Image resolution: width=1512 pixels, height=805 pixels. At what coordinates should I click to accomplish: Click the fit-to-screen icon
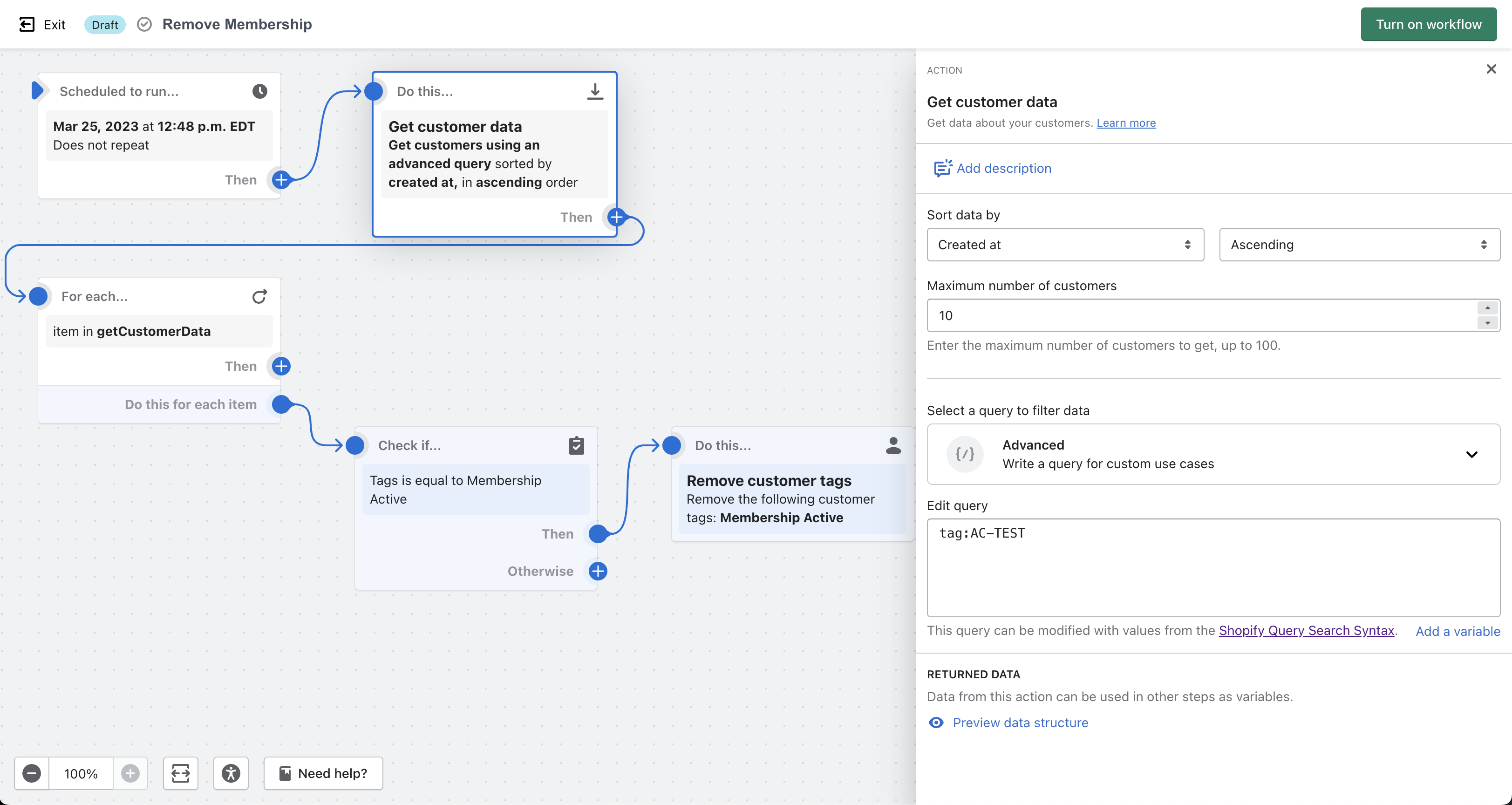click(x=180, y=773)
